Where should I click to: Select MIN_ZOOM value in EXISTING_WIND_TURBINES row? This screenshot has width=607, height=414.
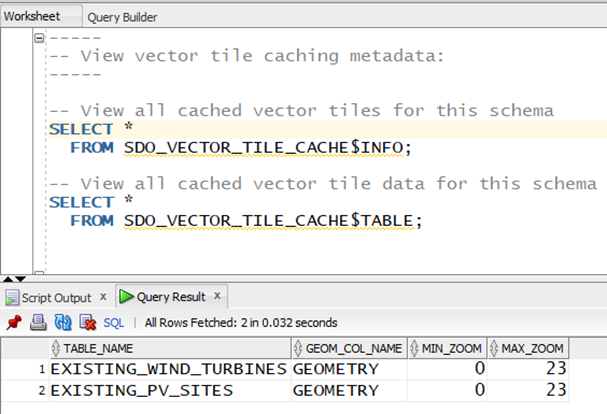tap(447, 369)
